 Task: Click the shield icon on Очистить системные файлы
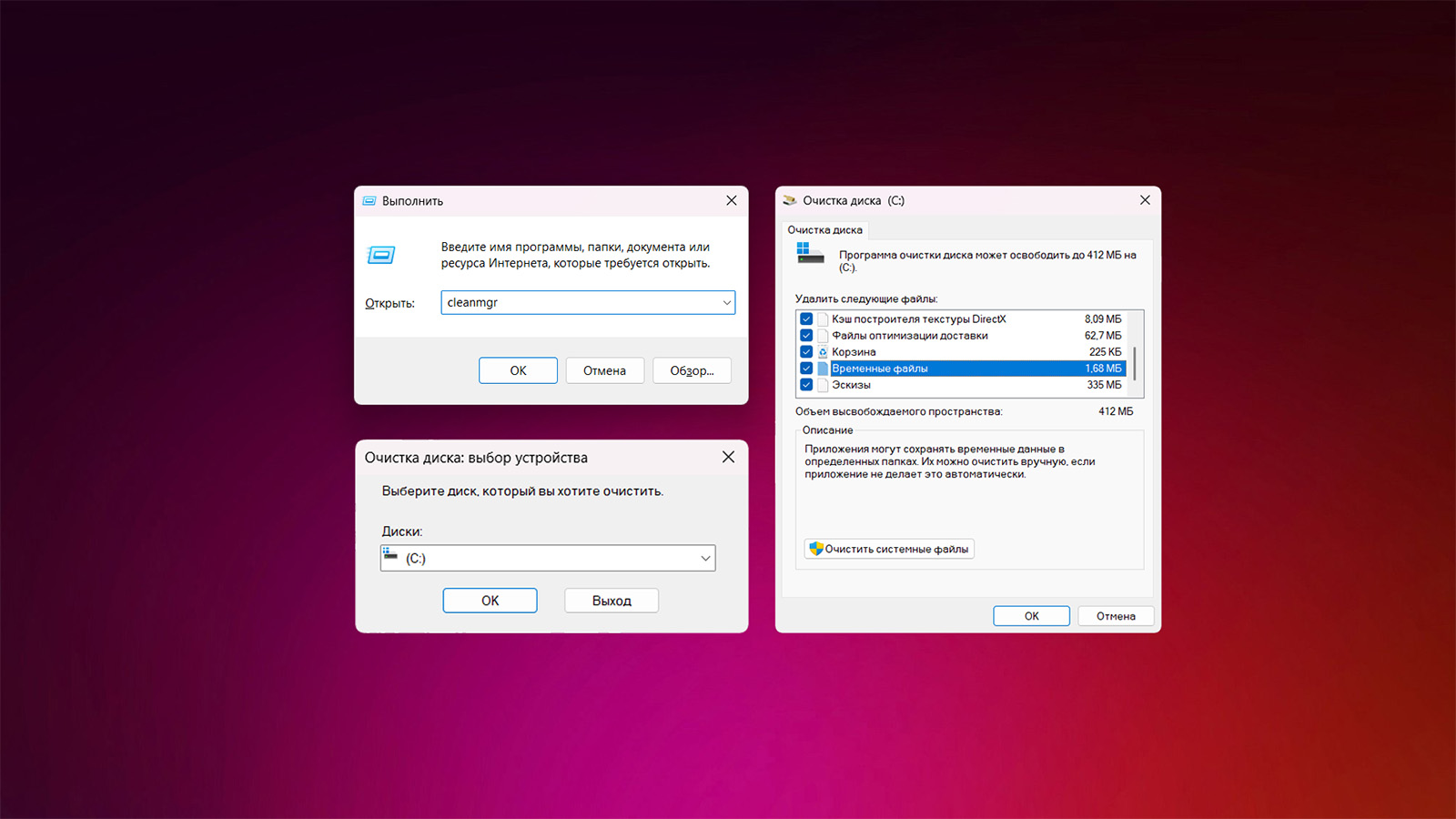[816, 549]
